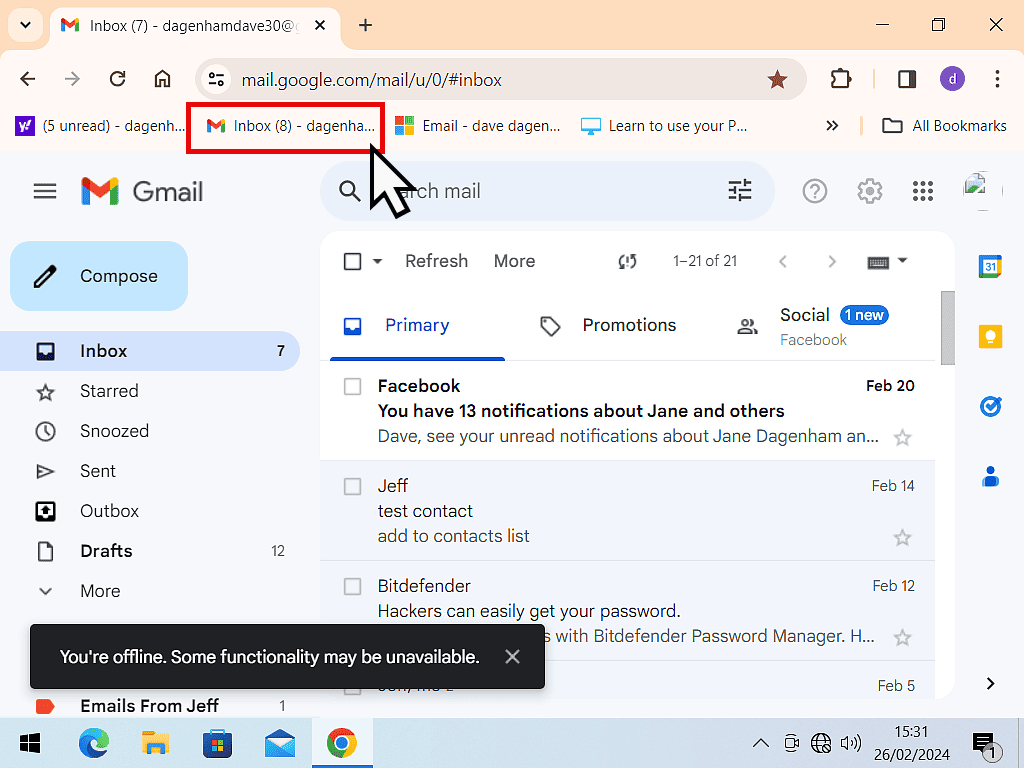Toggle the main menu hamburger icon
This screenshot has width=1024, height=768.
[45, 191]
